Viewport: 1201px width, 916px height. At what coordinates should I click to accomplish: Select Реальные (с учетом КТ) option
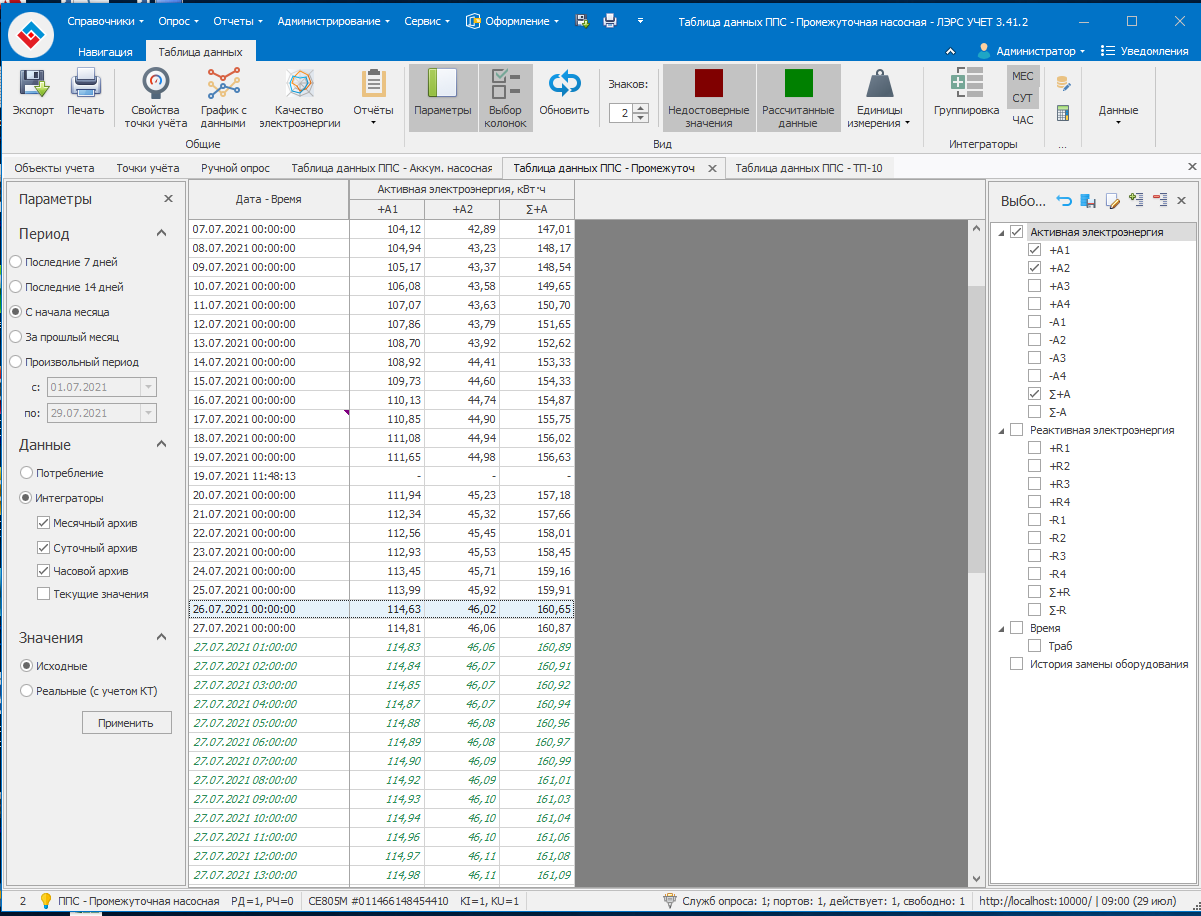click(x=26, y=690)
